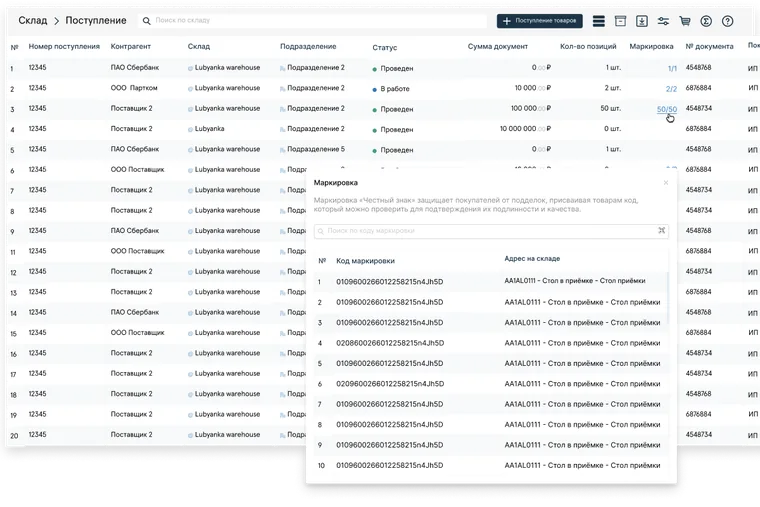
Task: Click the green status dot in row 3
Action: [374, 110]
